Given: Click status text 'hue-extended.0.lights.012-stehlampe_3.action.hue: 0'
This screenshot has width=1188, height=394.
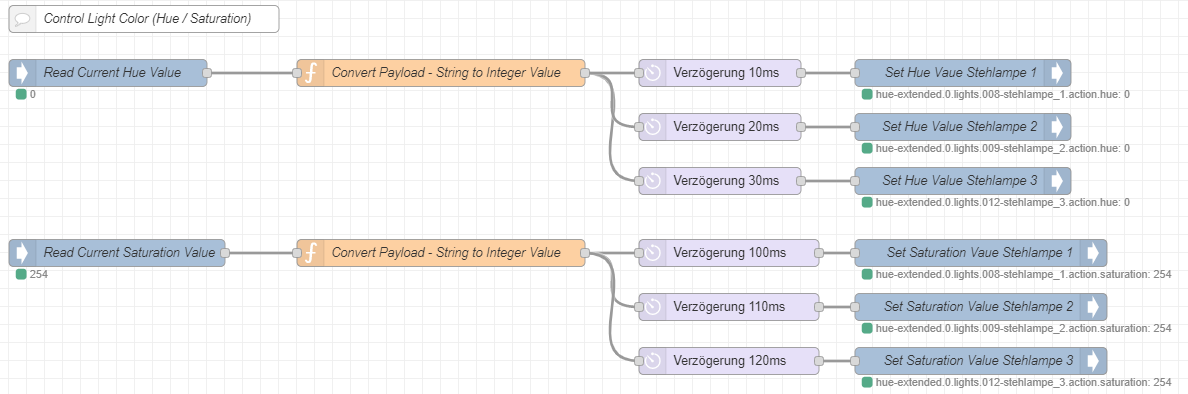Looking at the screenshot, I should (1002, 202).
